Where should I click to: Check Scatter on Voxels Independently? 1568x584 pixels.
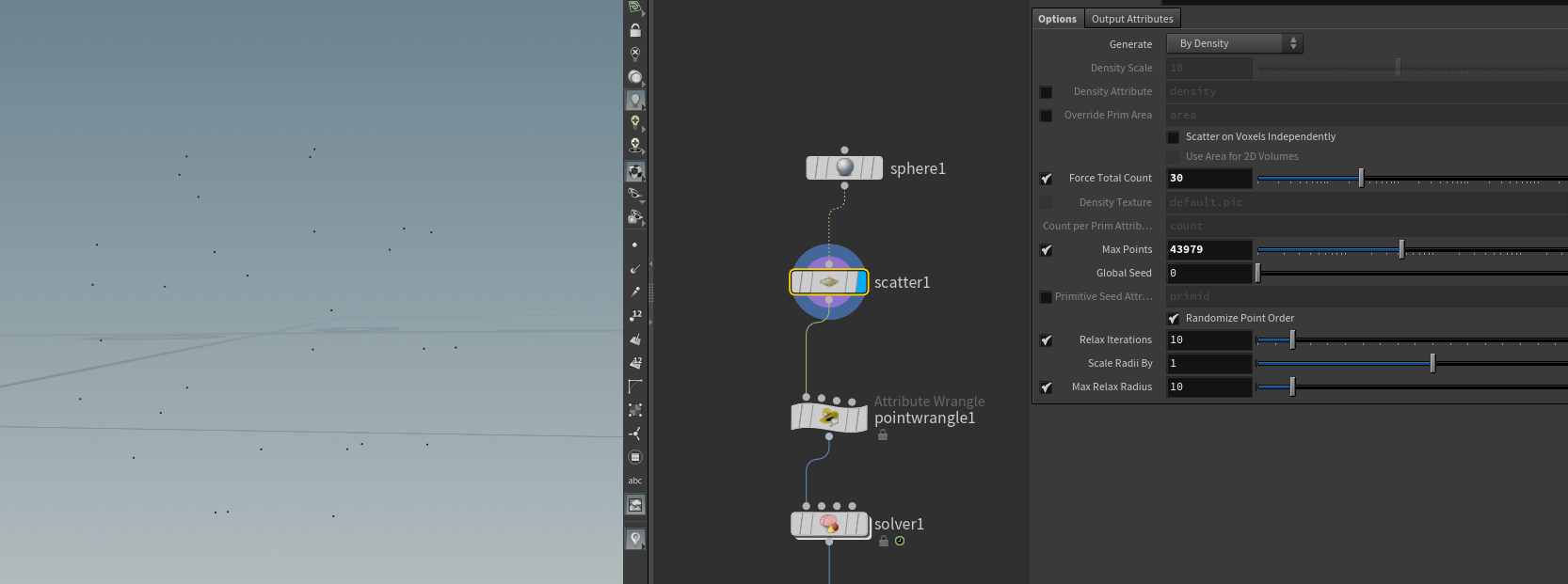click(1173, 137)
